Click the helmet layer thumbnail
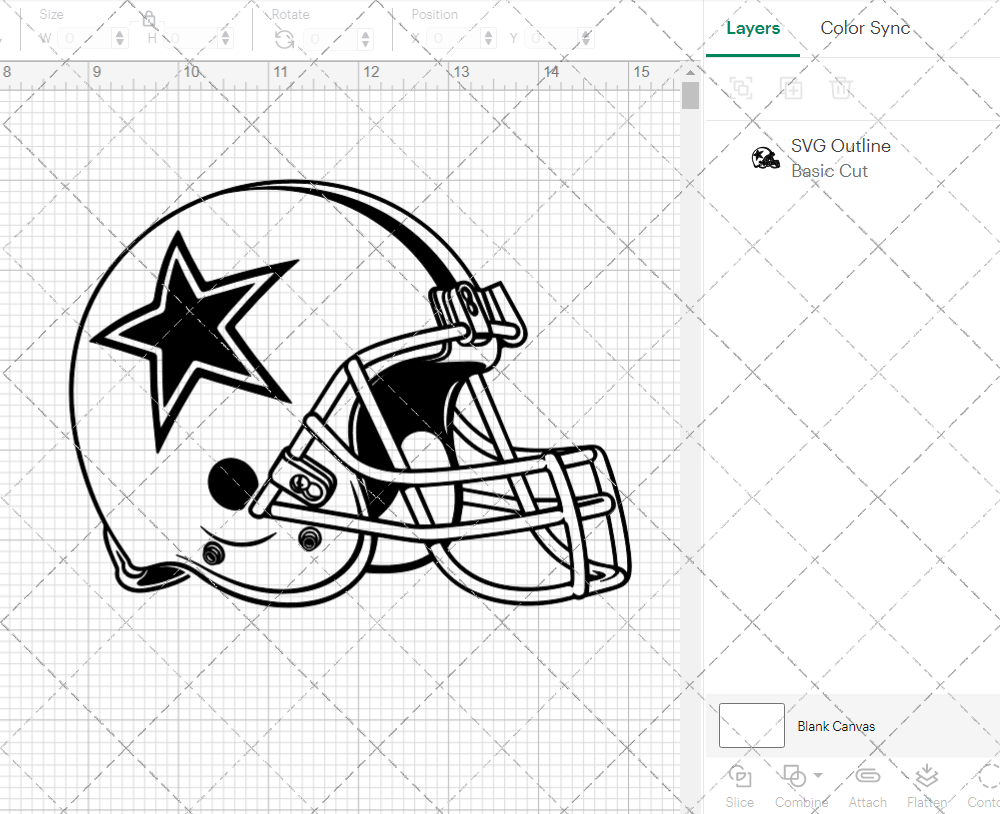This screenshot has height=814, width=1000. point(765,157)
